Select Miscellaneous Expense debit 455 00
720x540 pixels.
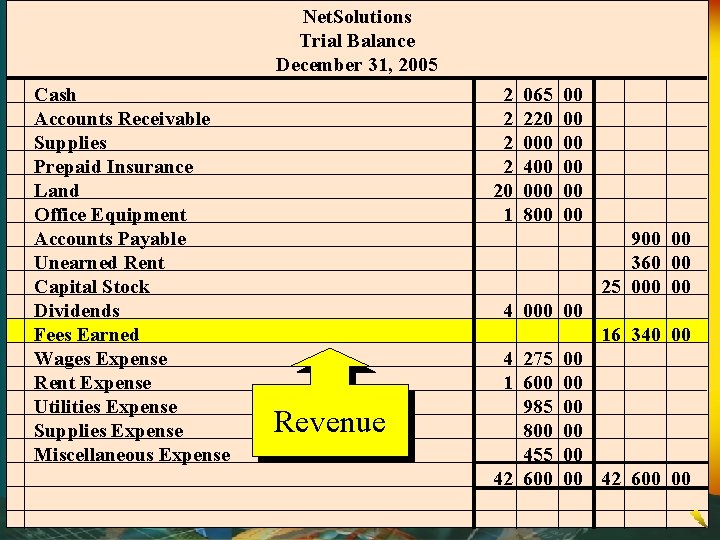click(553, 455)
